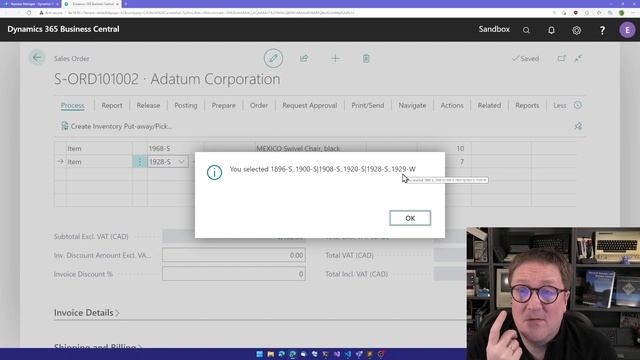The height and width of the screenshot is (360, 640).
Task: Click the pencil edit icon
Action: [x=273, y=58]
